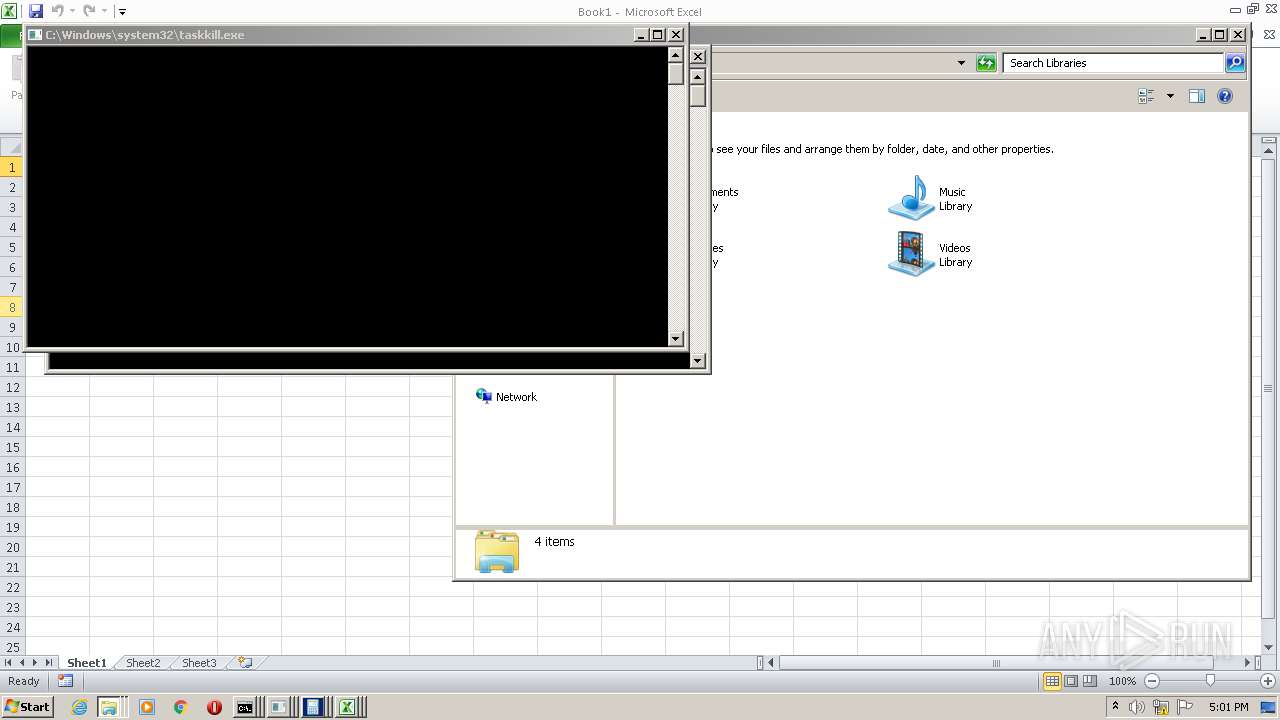The image size is (1280, 720).
Task: Click the floppy disk icon taskbar button
Action: (315, 707)
